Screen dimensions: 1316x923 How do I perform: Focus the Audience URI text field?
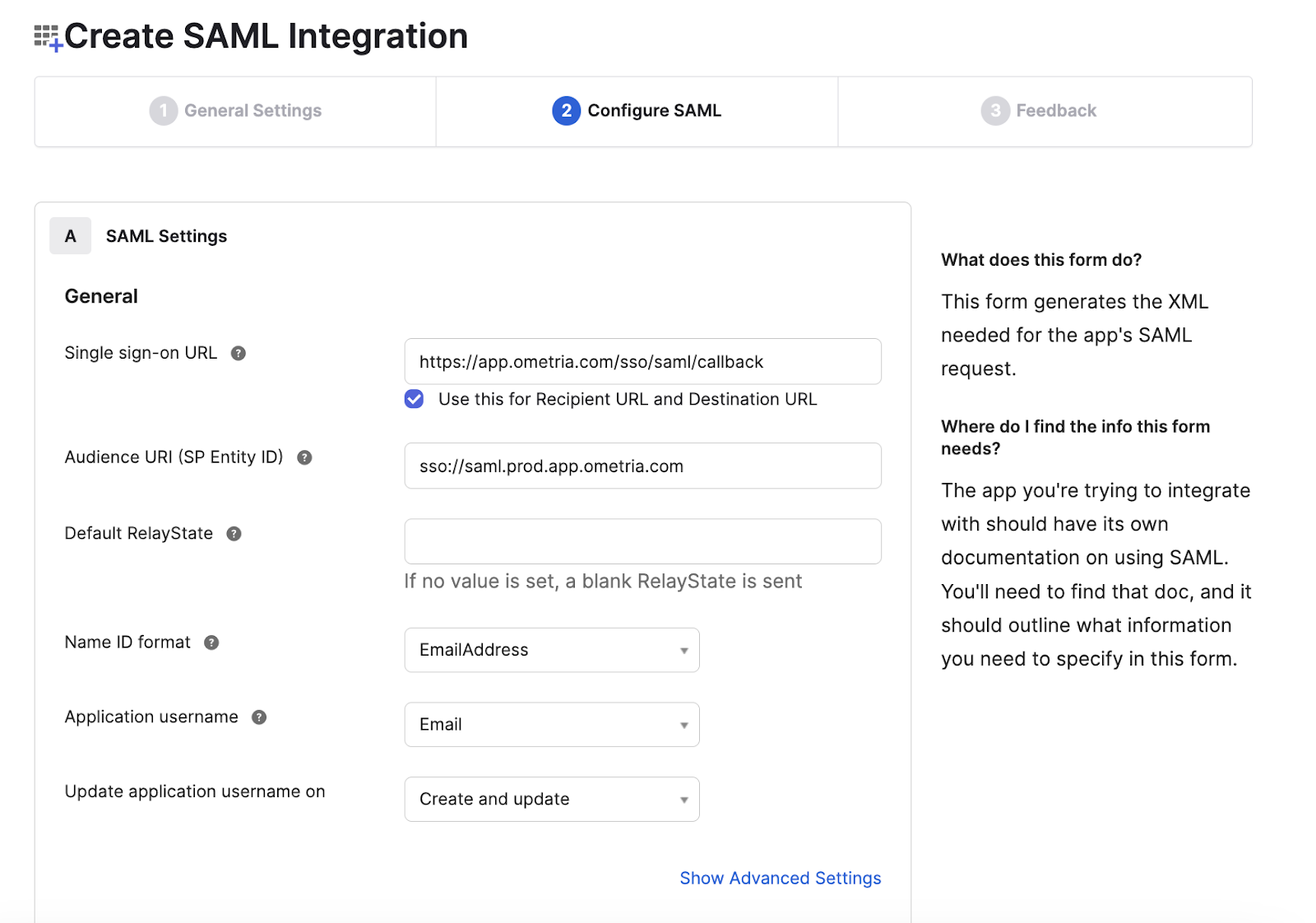(x=642, y=466)
